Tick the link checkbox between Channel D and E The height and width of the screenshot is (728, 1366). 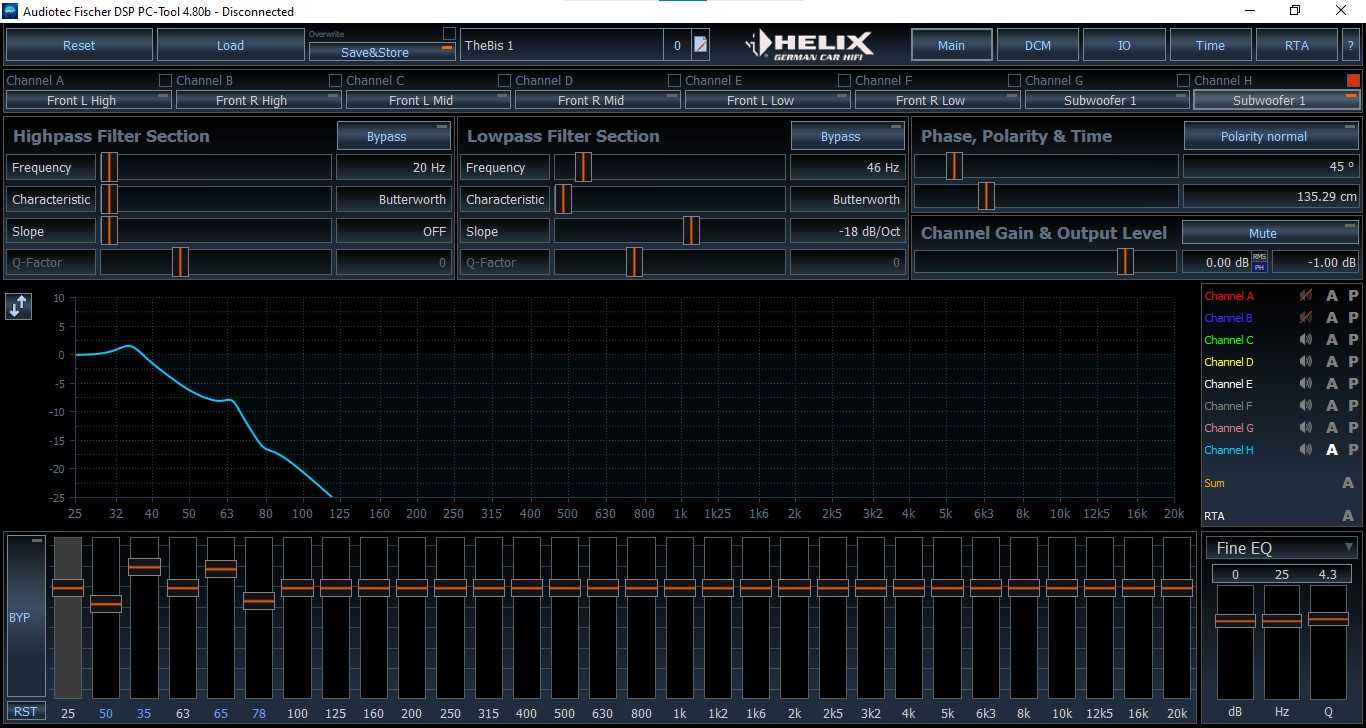click(674, 80)
